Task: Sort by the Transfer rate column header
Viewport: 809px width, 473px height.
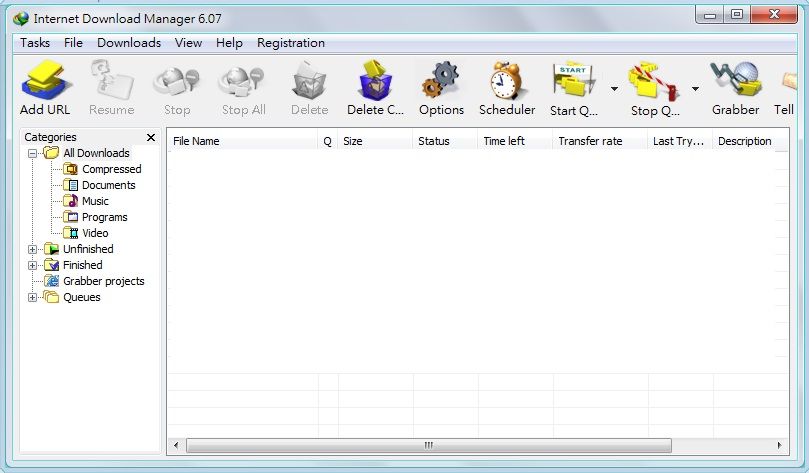Action: point(600,141)
